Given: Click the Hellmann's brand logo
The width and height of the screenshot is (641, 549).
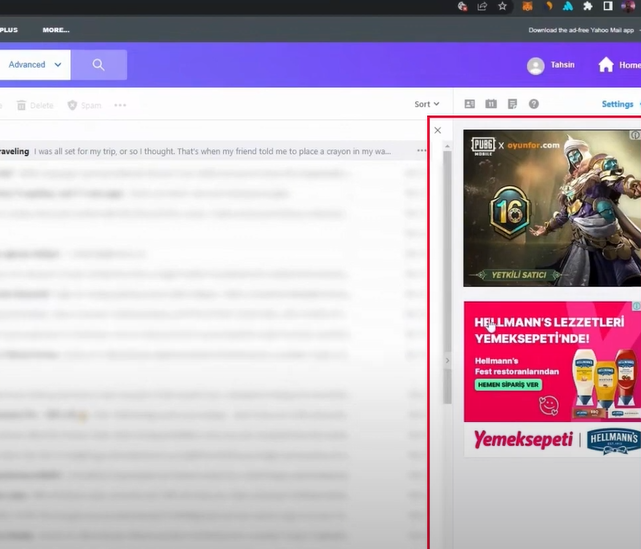Looking at the screenshot, I should 613,441.
